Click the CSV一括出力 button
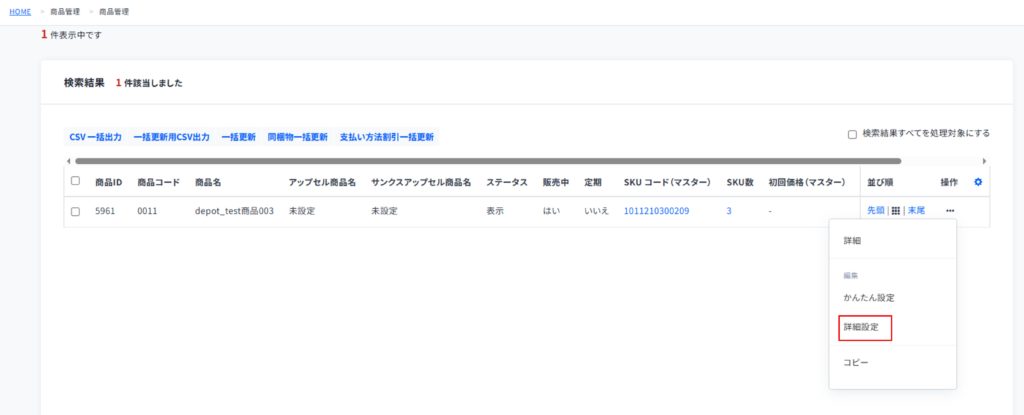Screen dimensions: 1024x415 96,137
